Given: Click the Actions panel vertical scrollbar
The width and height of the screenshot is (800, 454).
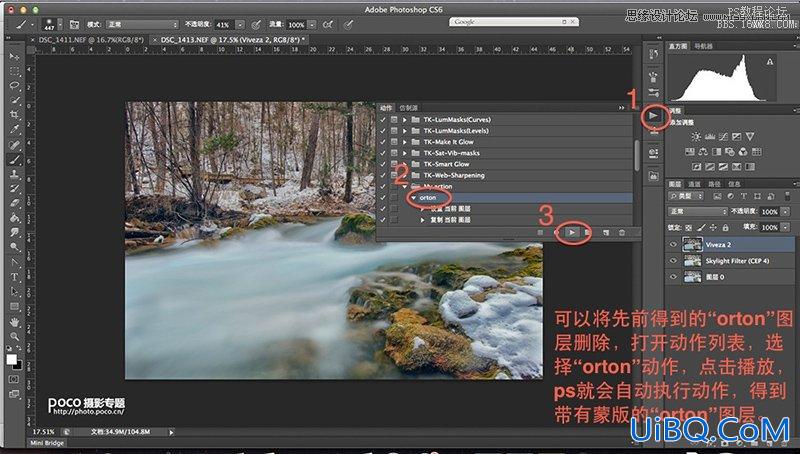Looking at the screenshot, I should [x=637, y=156].
